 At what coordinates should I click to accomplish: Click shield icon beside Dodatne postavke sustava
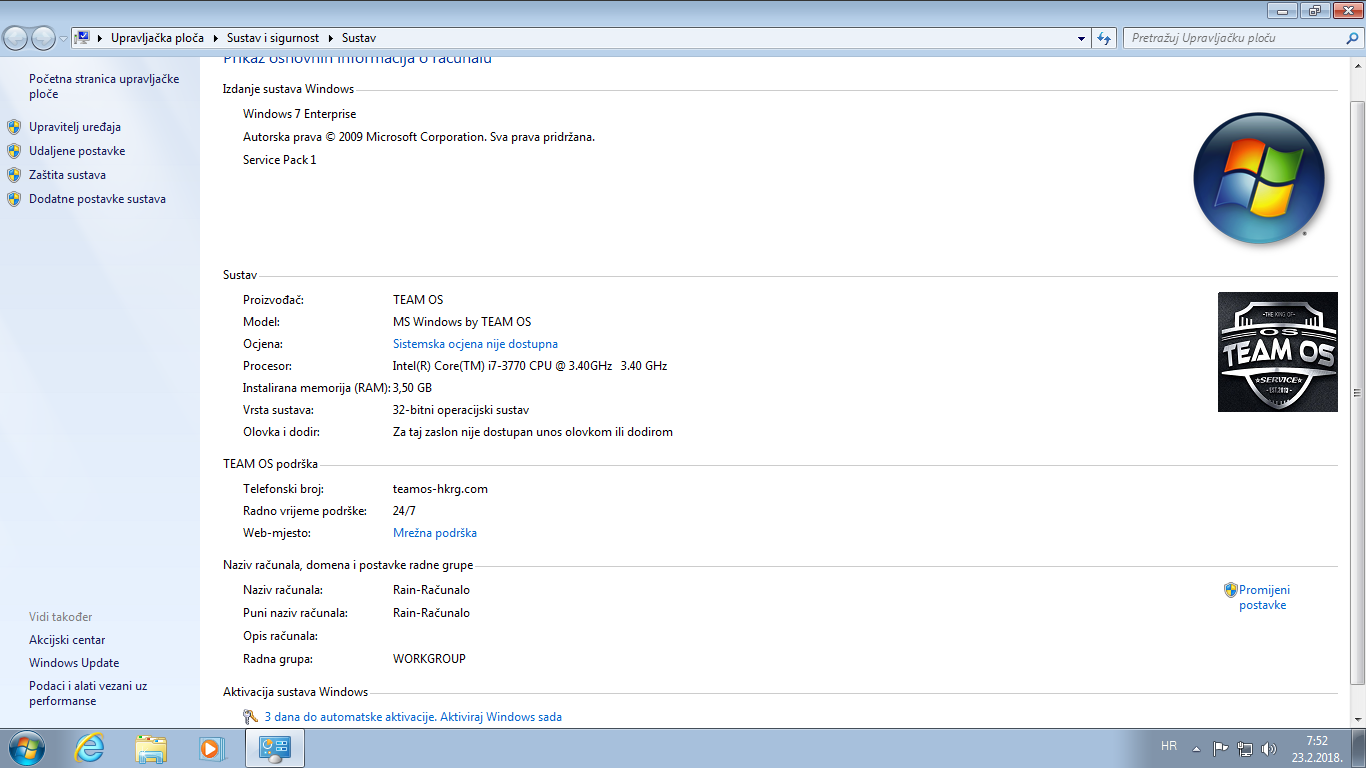coord(14,199)
